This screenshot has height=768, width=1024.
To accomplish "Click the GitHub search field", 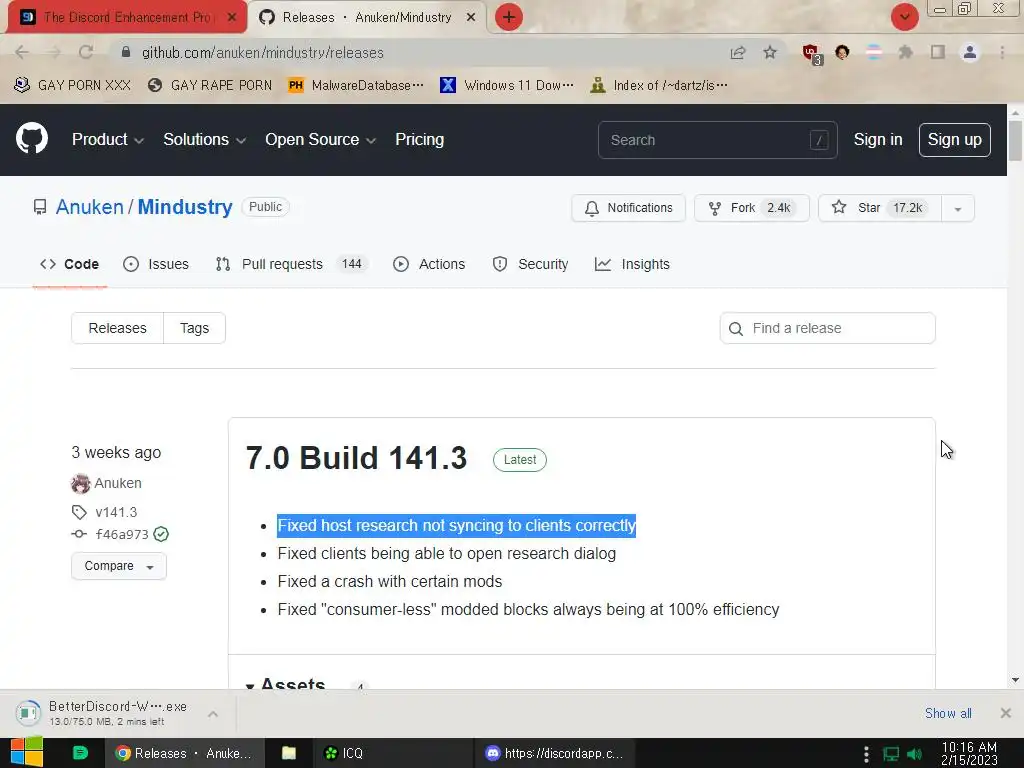I will 717,140.
